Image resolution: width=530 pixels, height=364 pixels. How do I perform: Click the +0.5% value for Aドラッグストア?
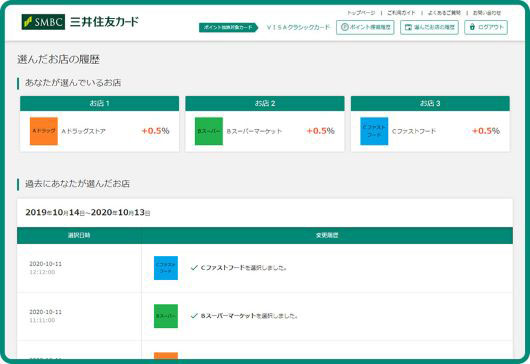point(155,131)
